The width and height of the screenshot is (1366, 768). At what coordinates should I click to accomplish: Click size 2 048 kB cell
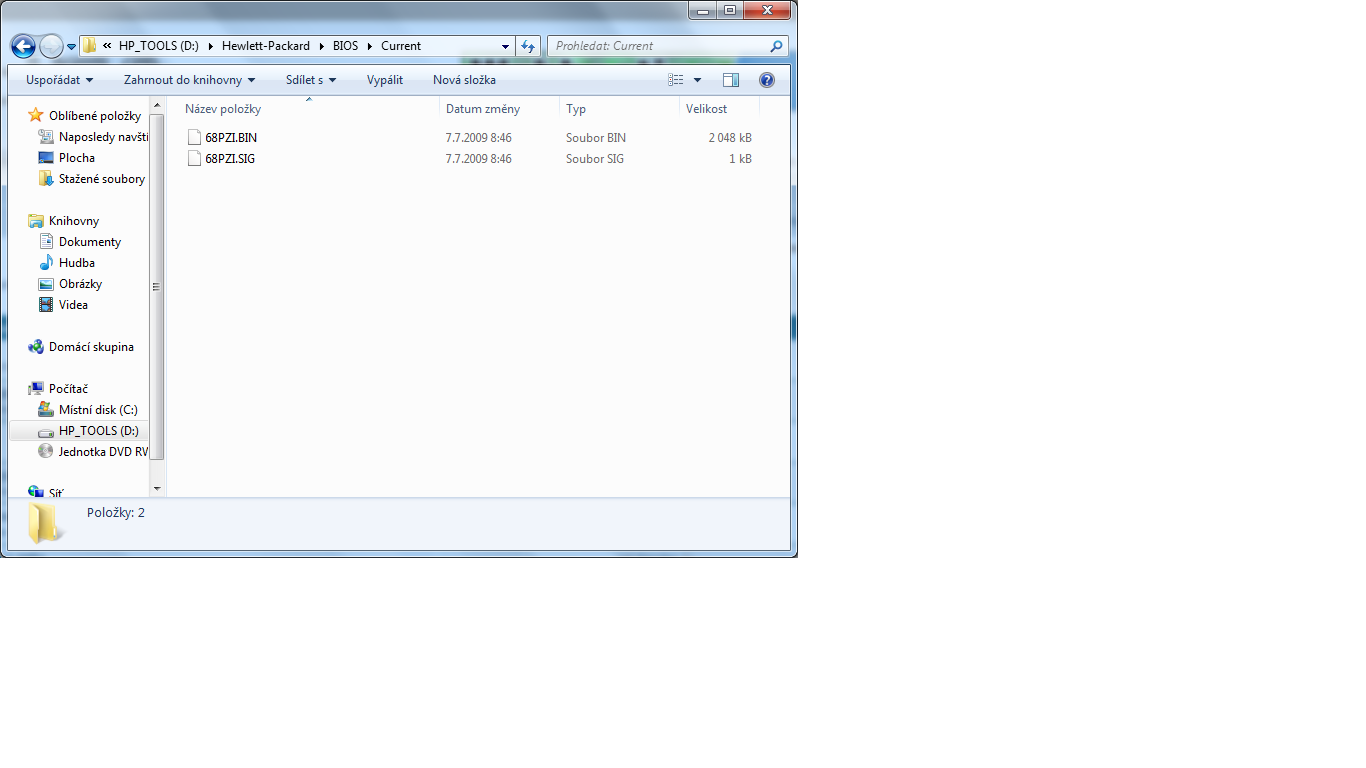coord(730,138)
